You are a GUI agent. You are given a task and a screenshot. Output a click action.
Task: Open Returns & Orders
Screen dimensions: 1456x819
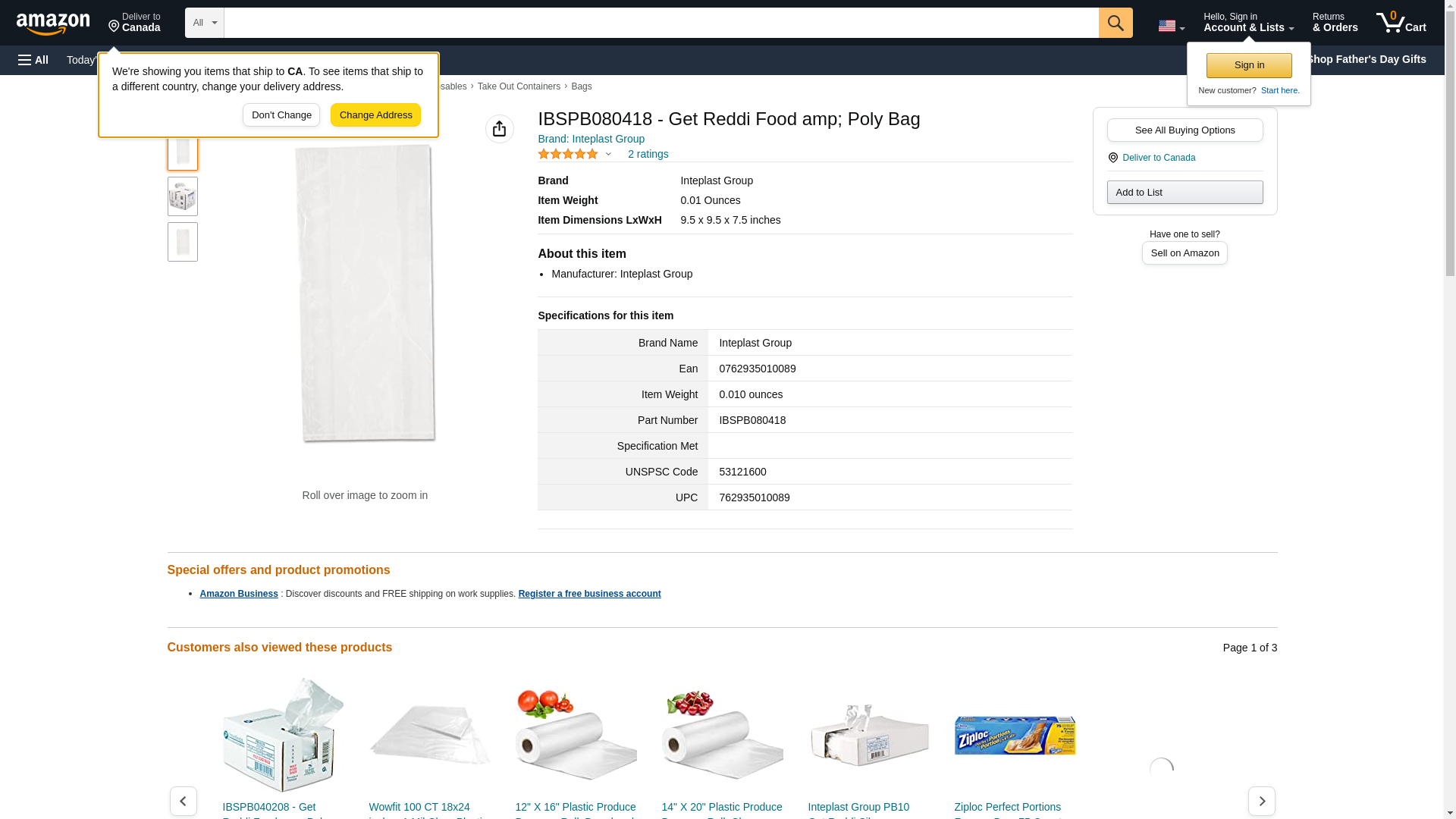click(x=1335, y=23)
